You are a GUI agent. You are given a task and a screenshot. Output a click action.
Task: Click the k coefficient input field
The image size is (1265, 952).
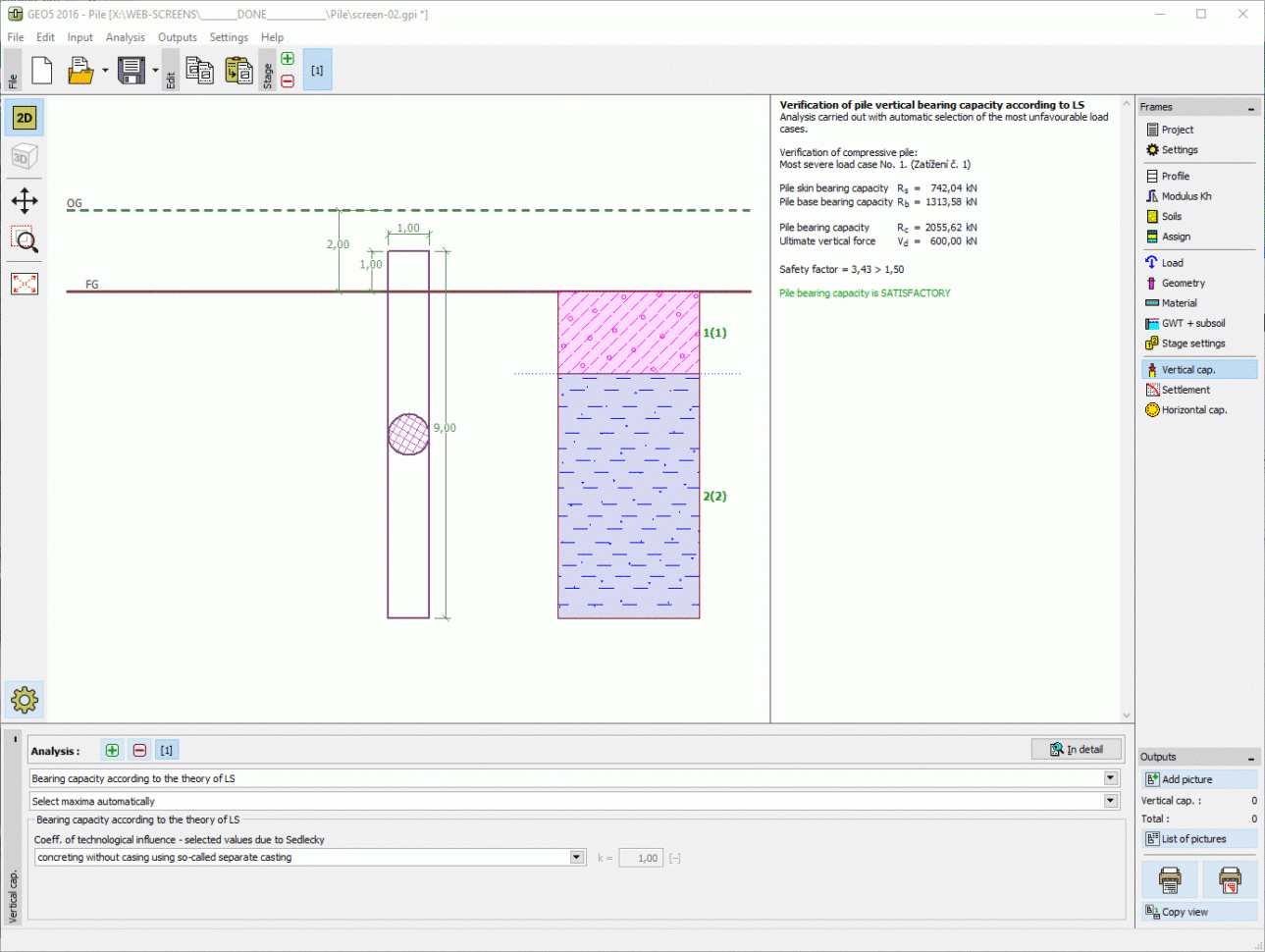(x=642, y=857)
